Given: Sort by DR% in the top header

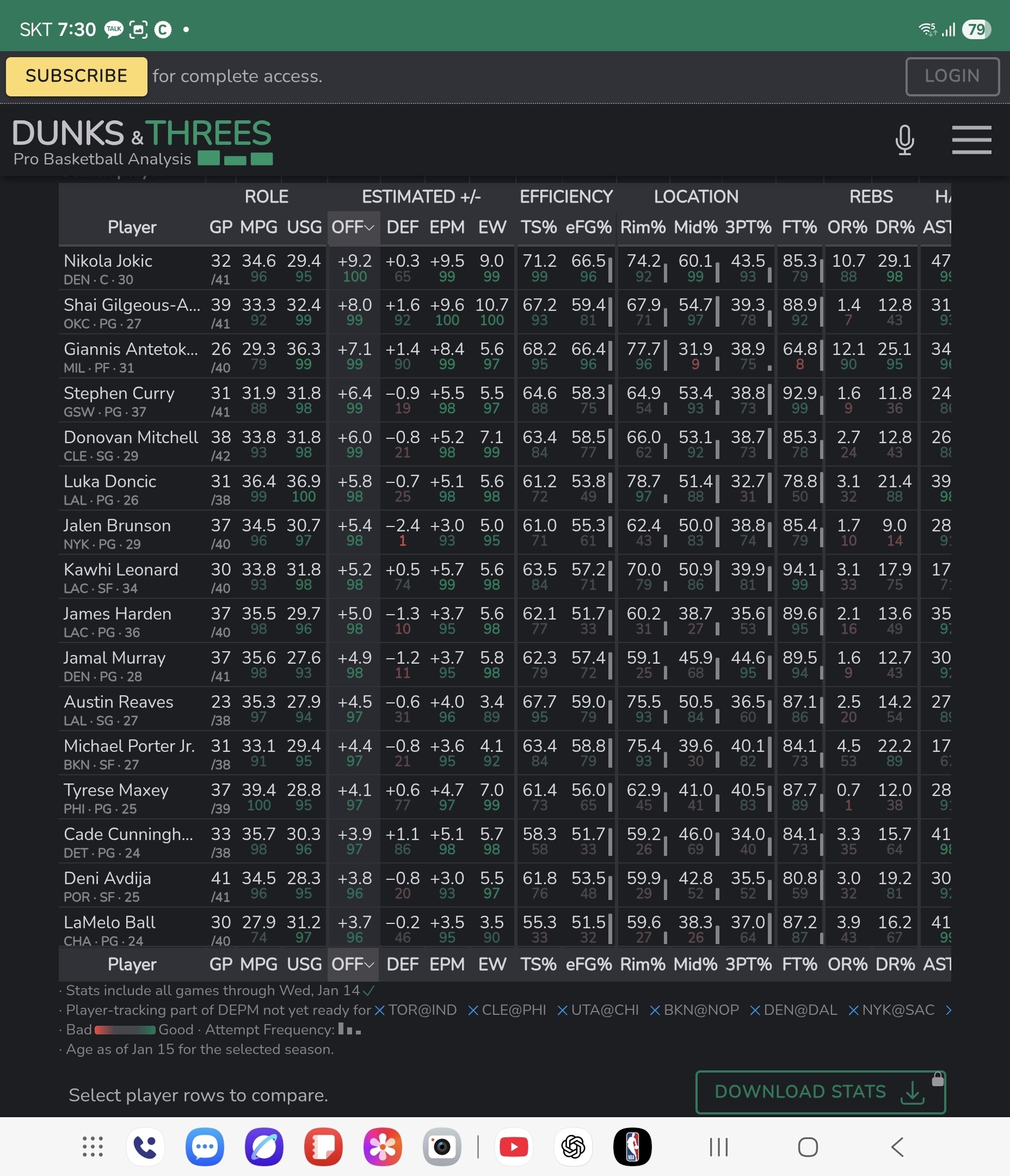Looking at the screenshot, I should point(895,228).
